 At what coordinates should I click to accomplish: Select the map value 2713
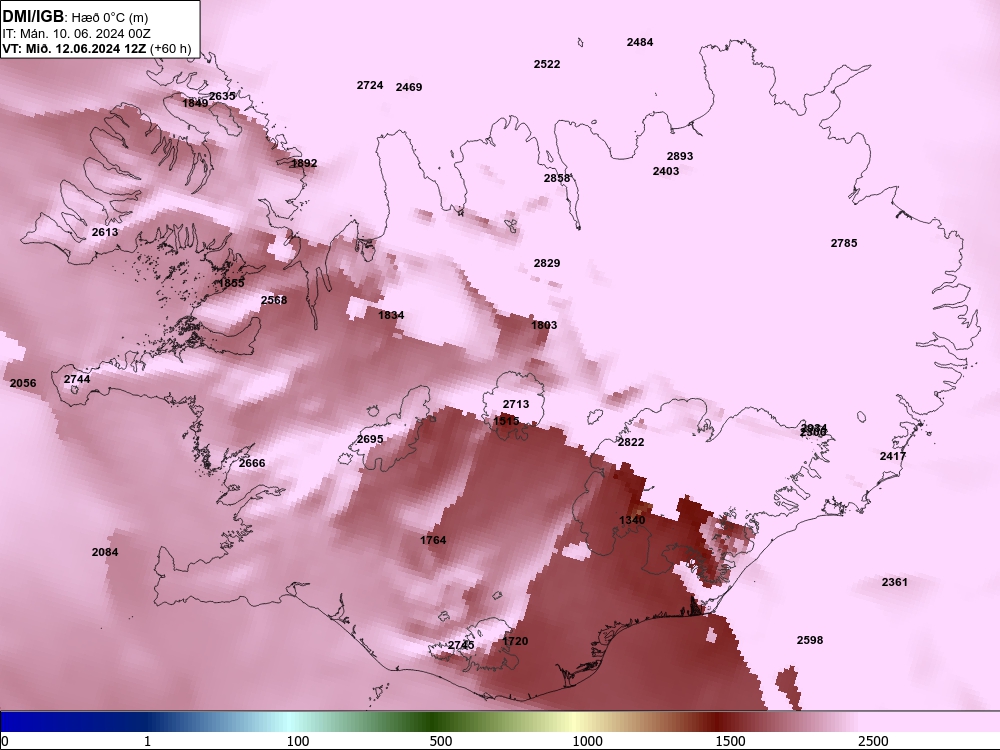(x=516, y=404)
